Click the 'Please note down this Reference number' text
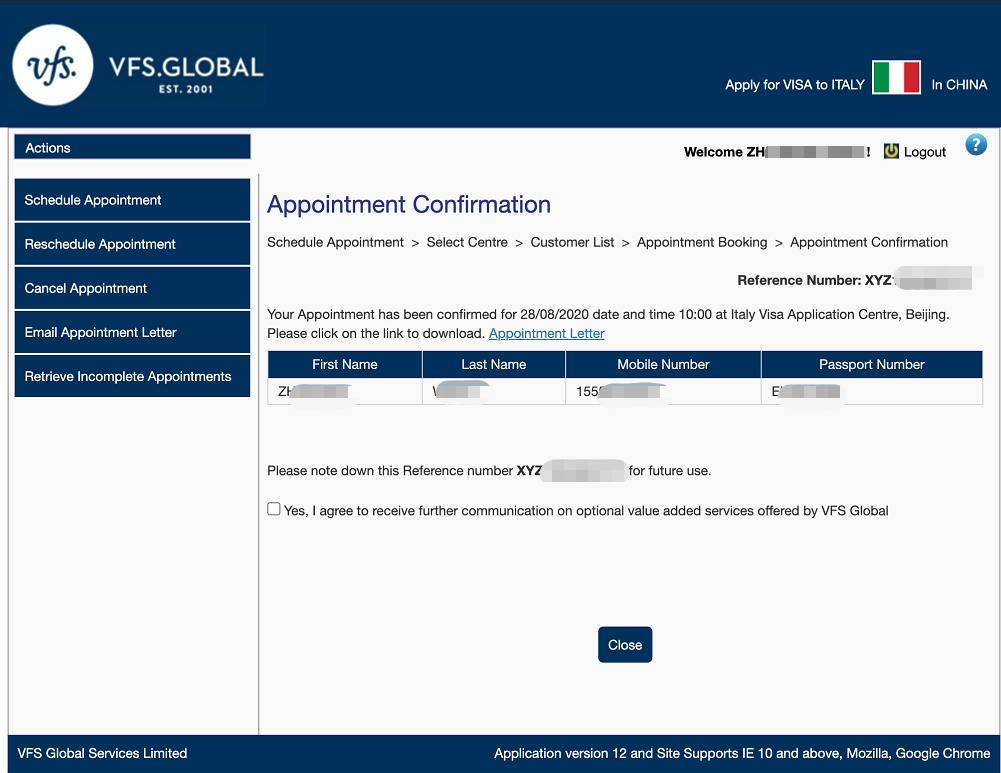Screen dimensions: 1001x773 [x=390, y=471]
